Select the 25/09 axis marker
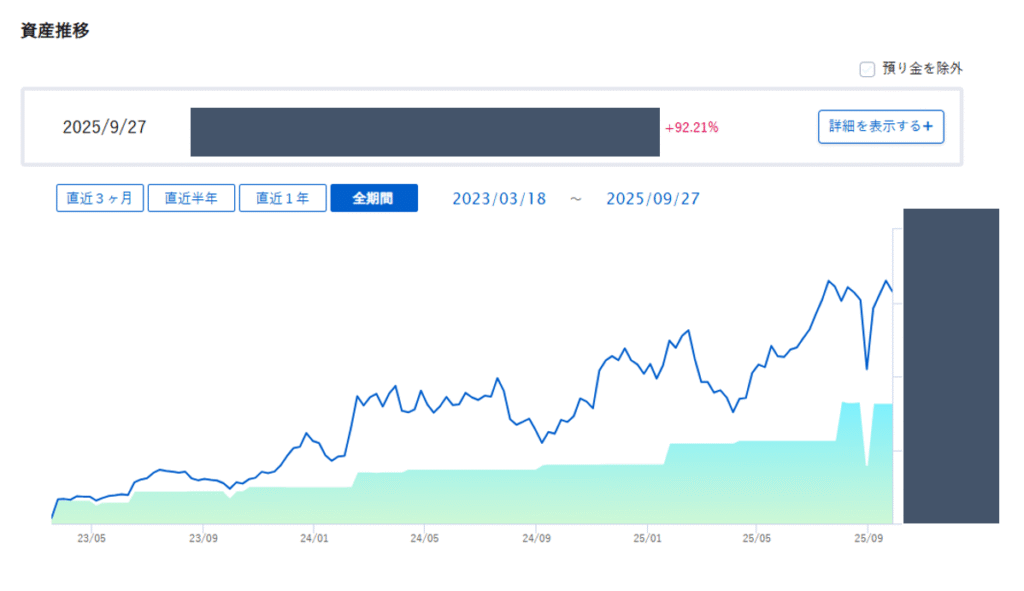1024x591 pixels. click(x=867, y=538)
